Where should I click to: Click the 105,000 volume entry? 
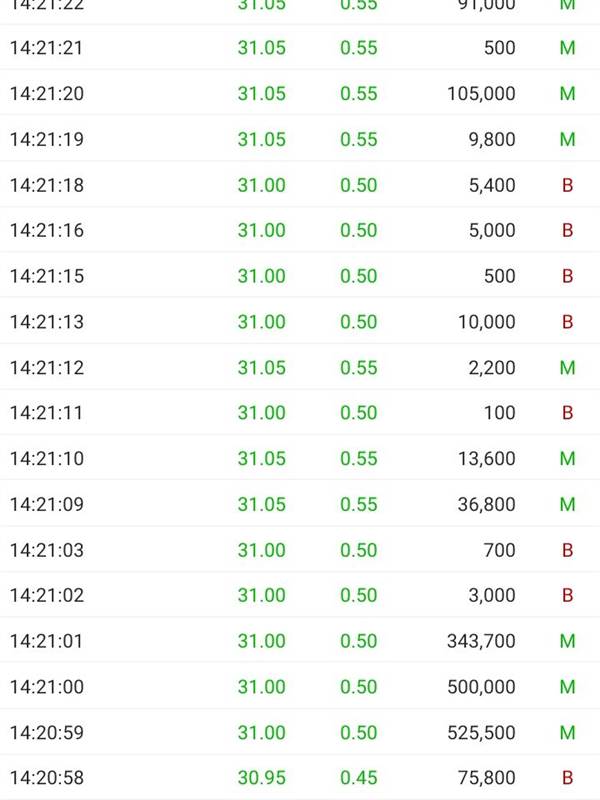tap(481, 93)
